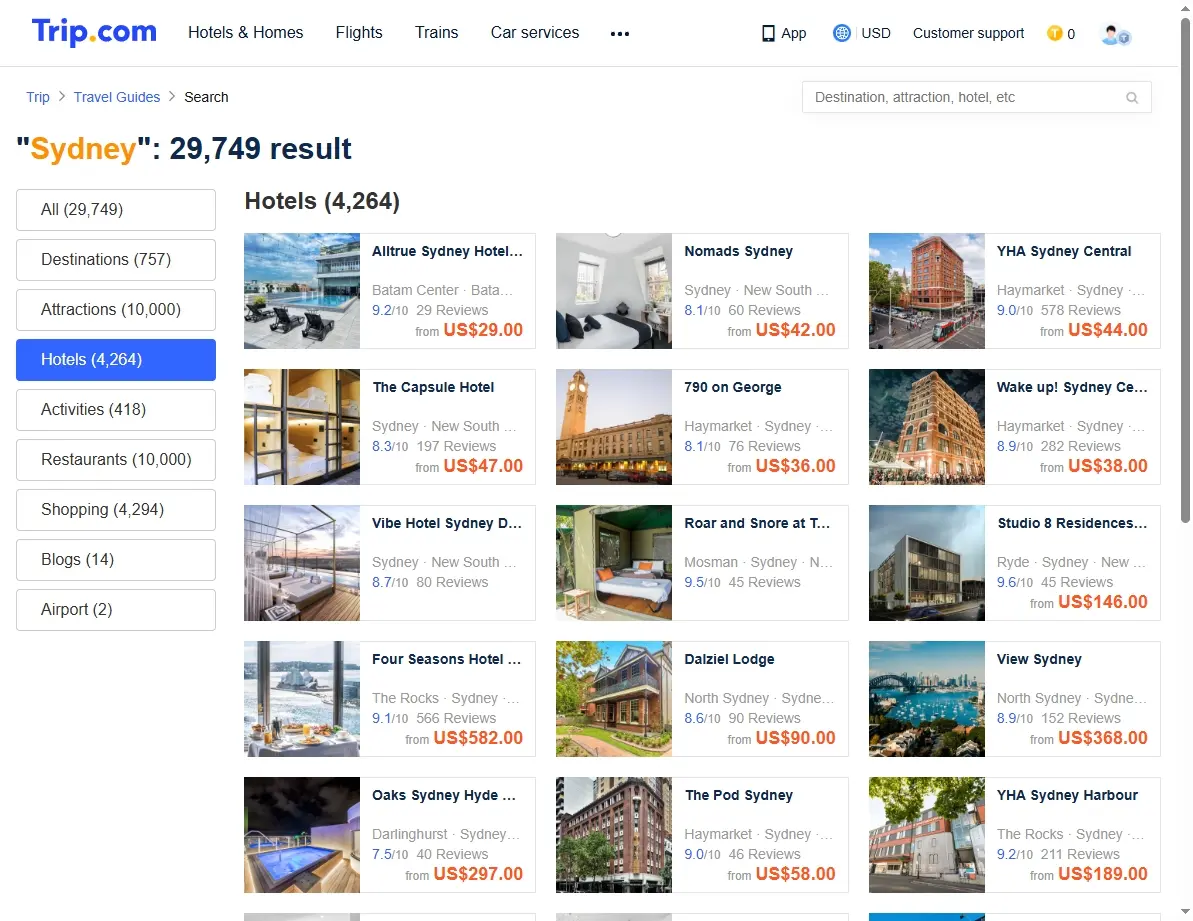Viewport: 1193px width, 921px height.
Task: Click the US$146.00 price
Action: pos(1102,602)
